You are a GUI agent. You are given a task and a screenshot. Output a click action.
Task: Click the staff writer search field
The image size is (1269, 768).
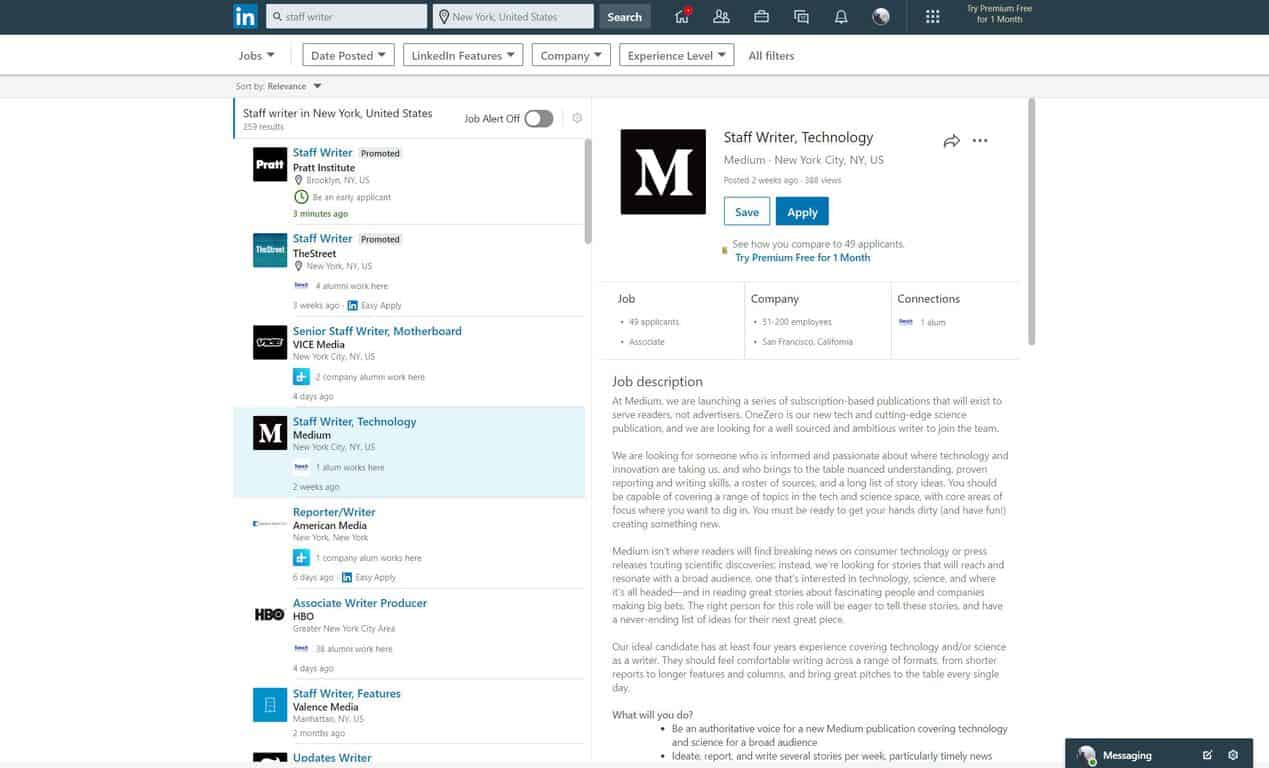[x=347, y=17]
